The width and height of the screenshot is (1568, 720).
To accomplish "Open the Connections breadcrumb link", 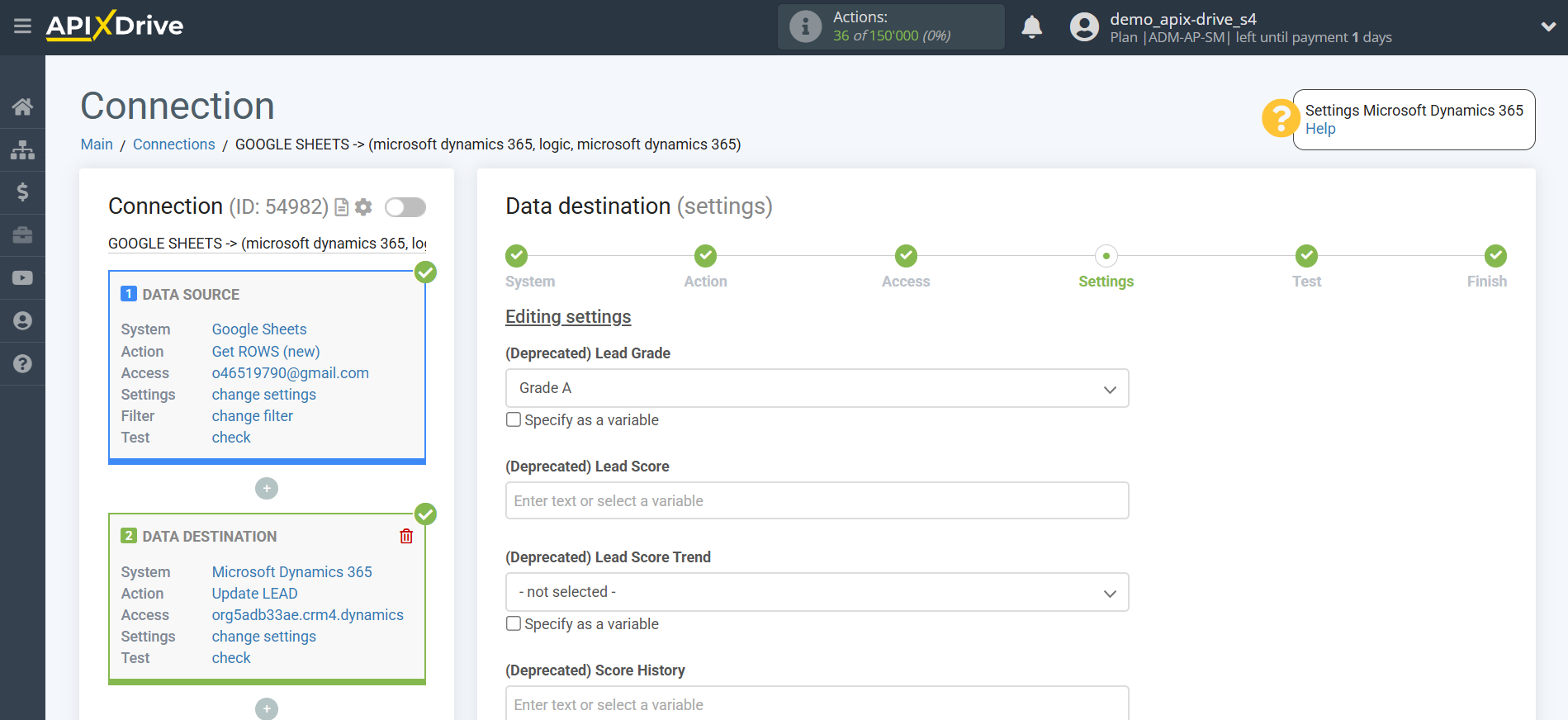I will [173, 144].
